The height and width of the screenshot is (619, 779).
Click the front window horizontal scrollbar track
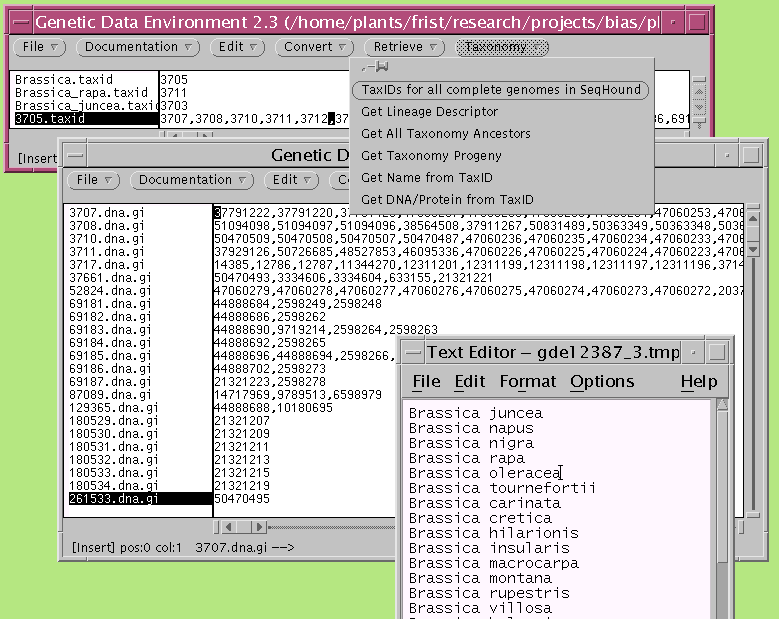[330, 527]
